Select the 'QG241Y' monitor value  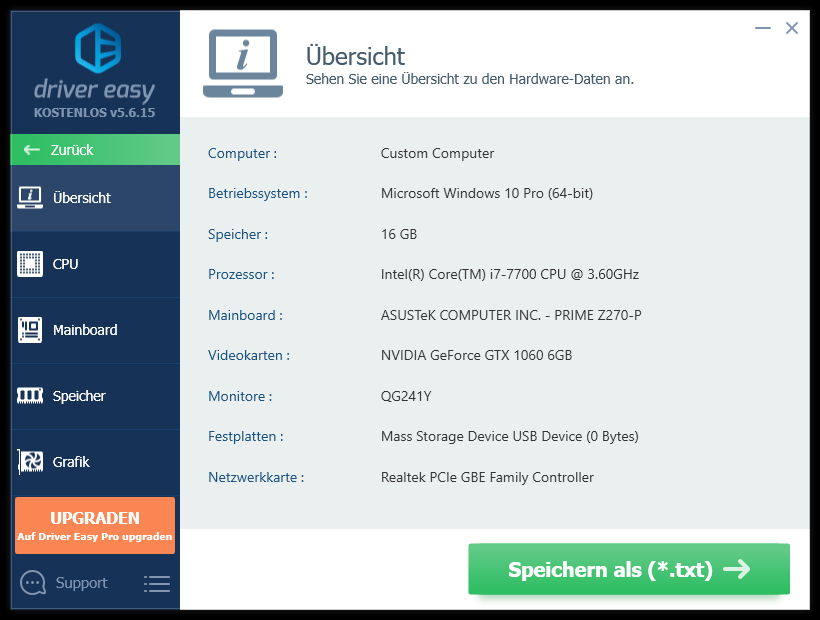(x=406, y=396)
